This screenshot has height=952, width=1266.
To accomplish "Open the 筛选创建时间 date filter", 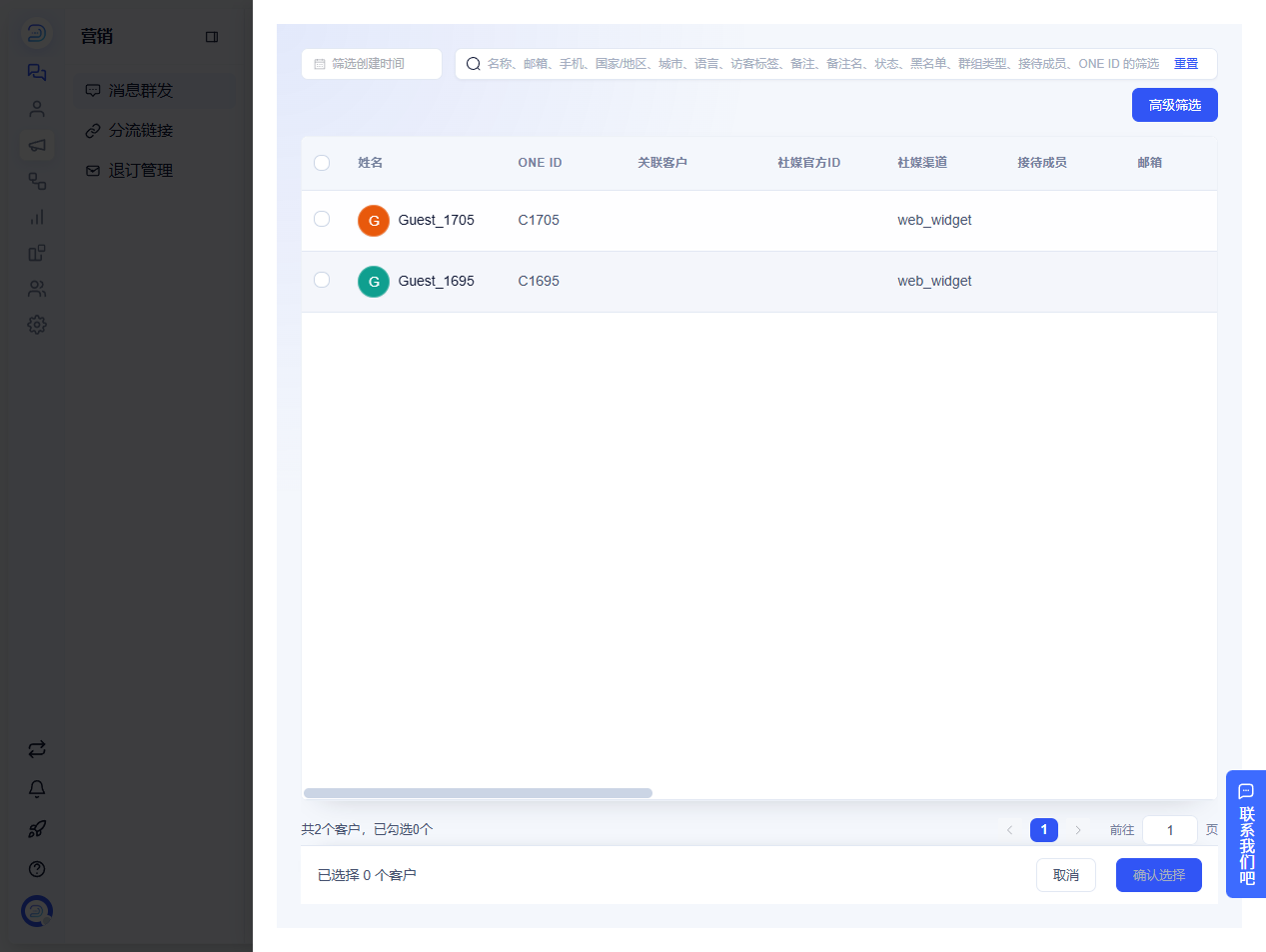I will point(372,64).
